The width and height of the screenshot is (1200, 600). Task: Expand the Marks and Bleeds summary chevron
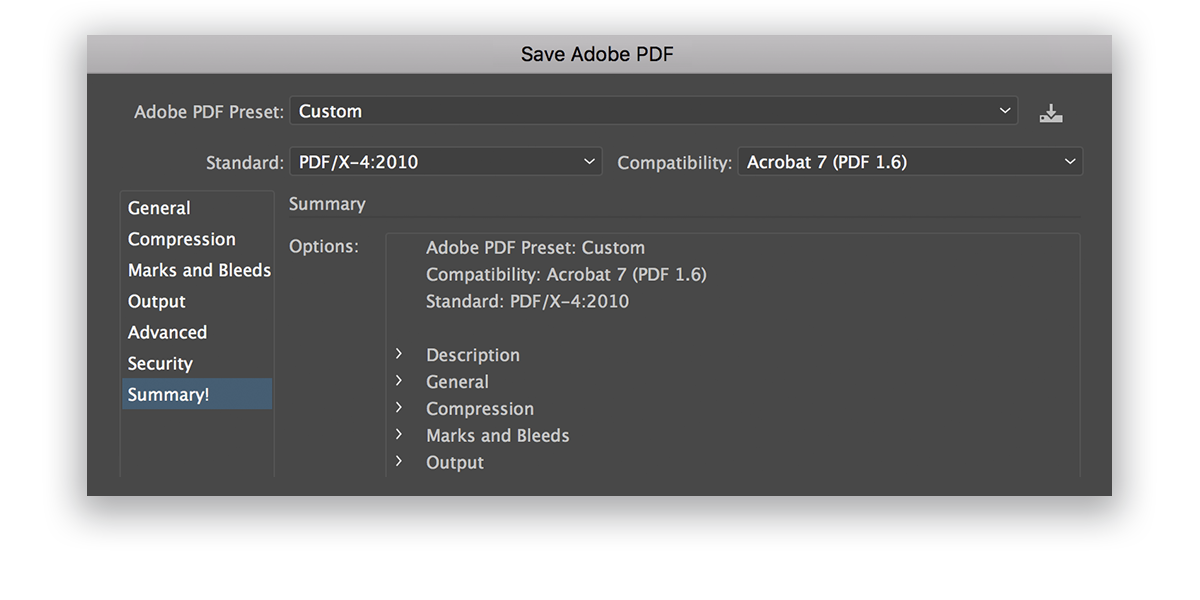click(398, 435)
